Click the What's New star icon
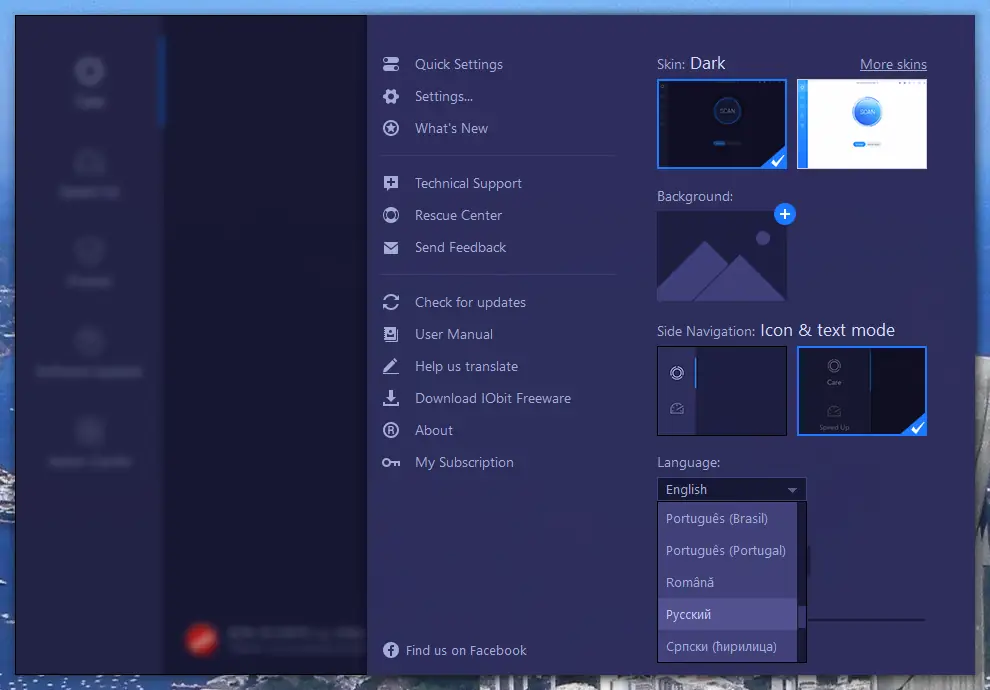 coord(391,128)
